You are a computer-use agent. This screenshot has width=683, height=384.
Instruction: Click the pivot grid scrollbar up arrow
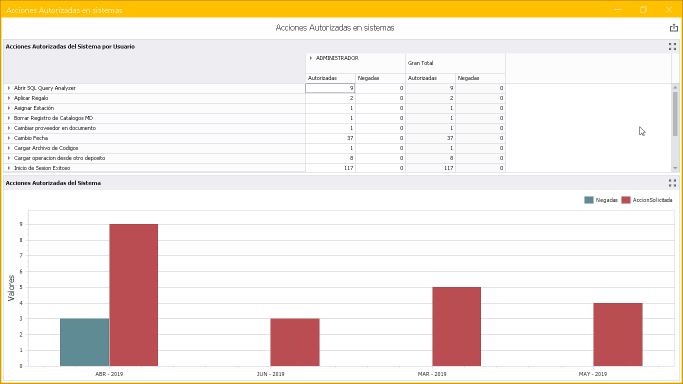click(675, 88)
